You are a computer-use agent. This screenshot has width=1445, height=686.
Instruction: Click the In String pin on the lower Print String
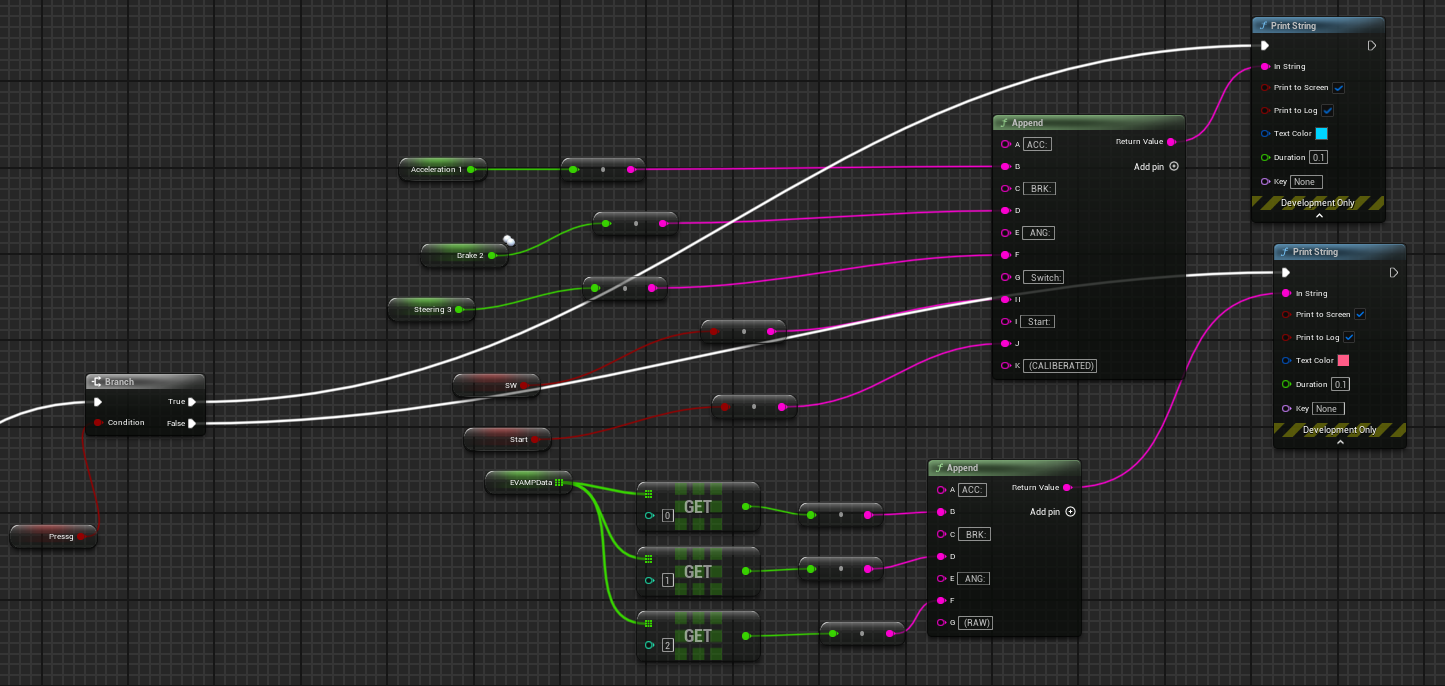coord(1285,292)
